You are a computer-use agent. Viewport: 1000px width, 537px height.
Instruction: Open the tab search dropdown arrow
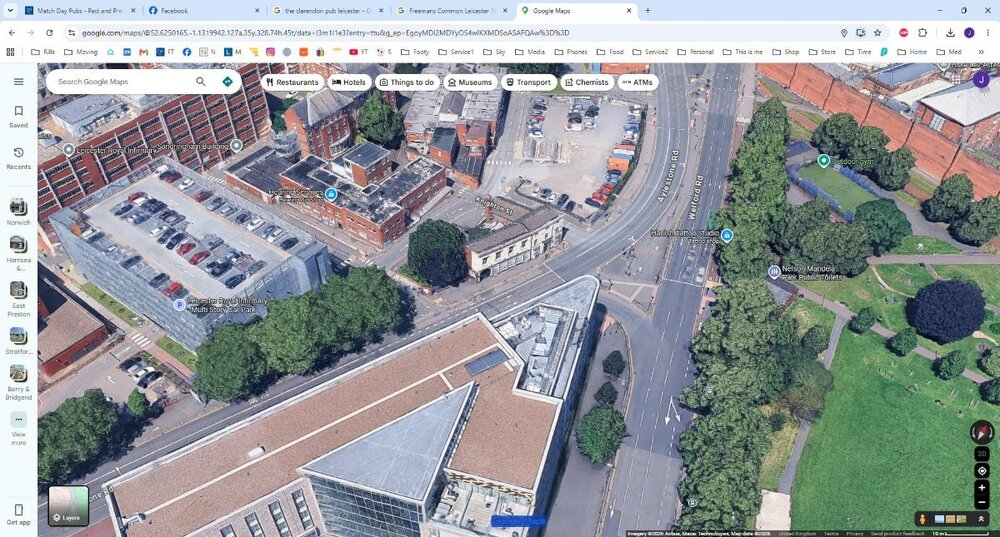10,10
